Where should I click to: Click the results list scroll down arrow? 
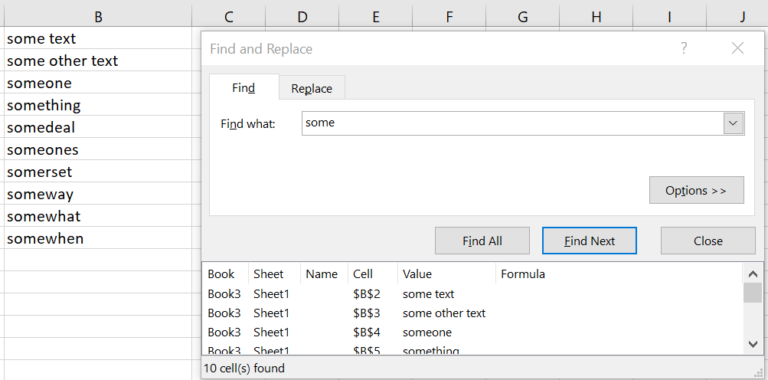(753, 344)
